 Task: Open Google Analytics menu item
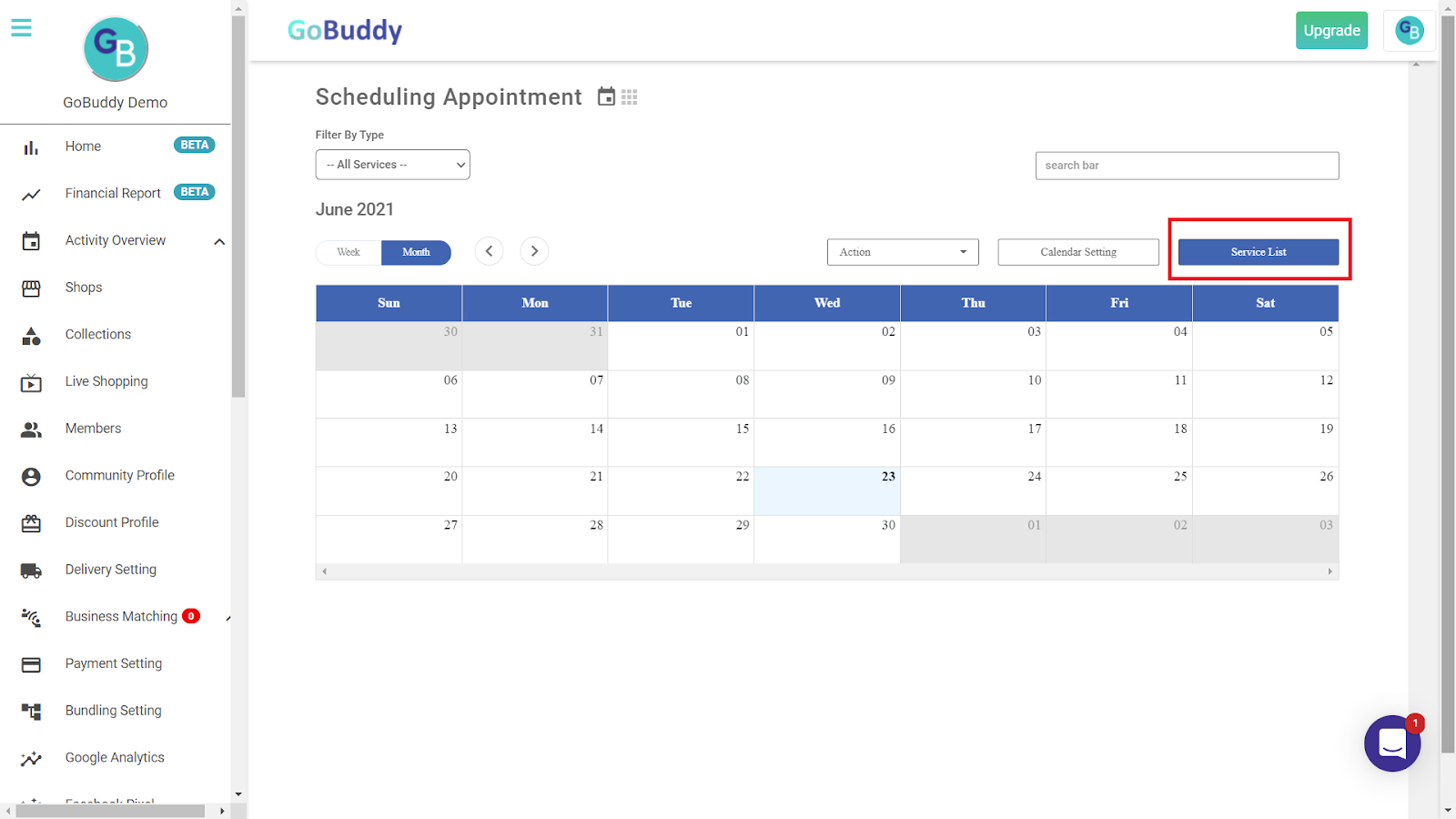click(x=115, y=758)
